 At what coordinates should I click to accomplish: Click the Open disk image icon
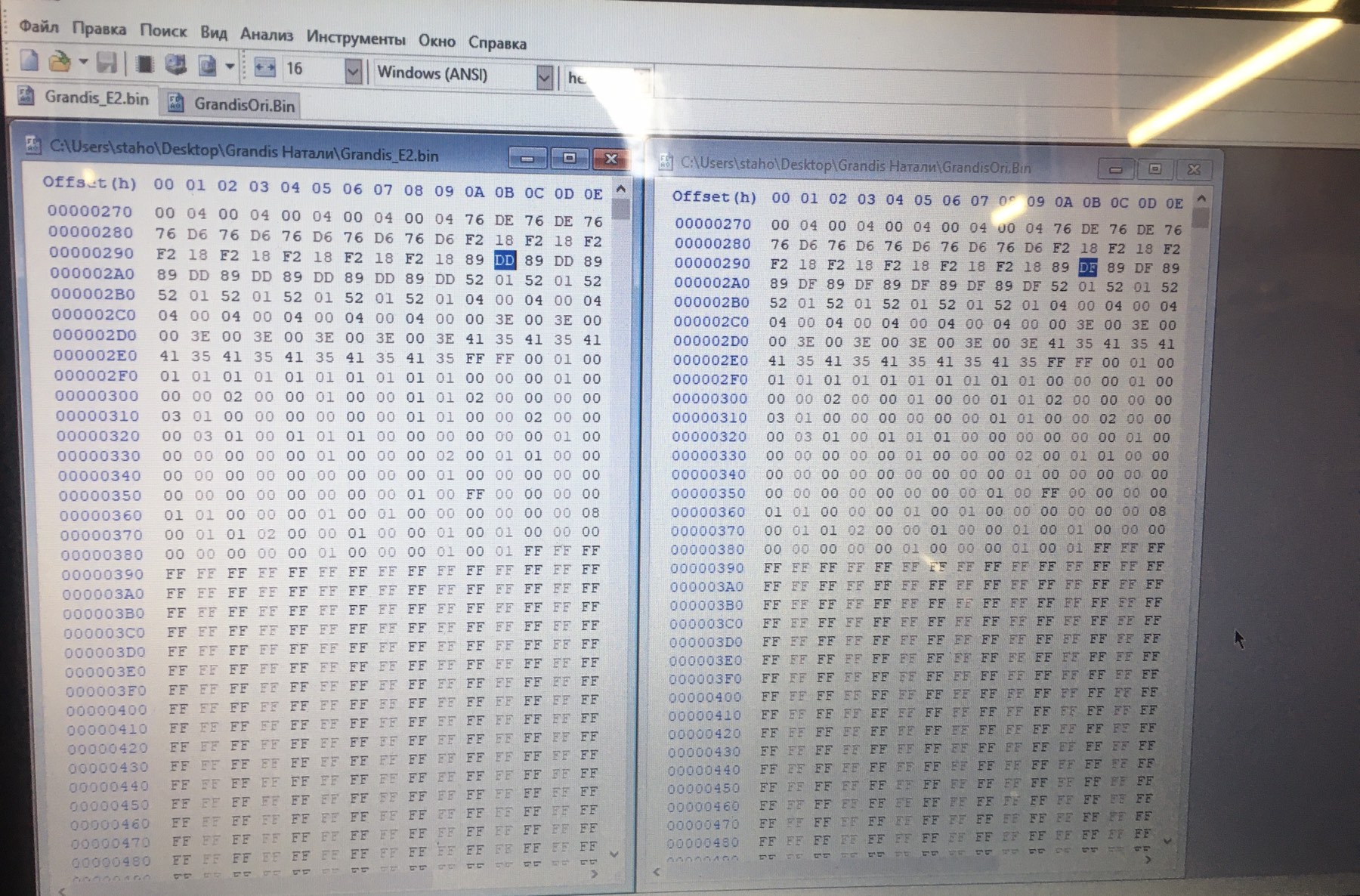[x=206, y=66]
